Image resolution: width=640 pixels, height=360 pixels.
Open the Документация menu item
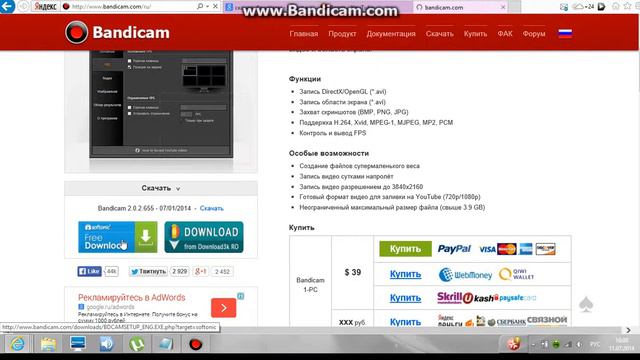[x=391, y=34]
